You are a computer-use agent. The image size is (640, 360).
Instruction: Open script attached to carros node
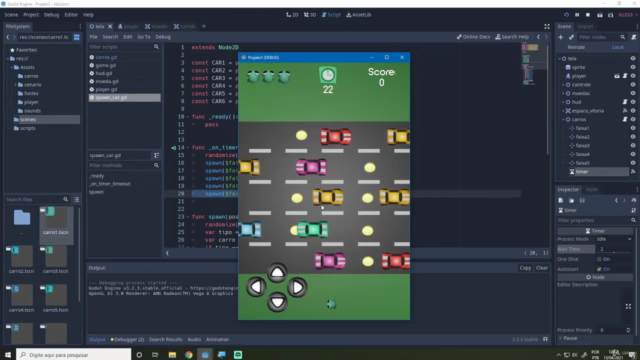click(x=625, y=119)
